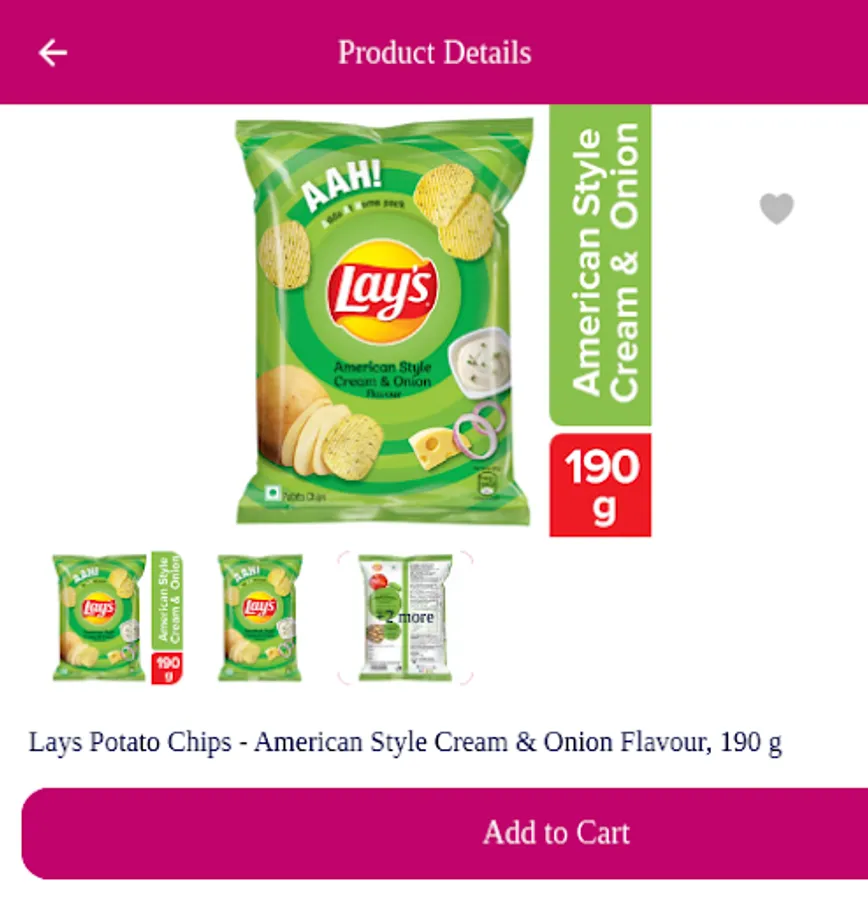Tap the Add to Cart button

(445, 833)
